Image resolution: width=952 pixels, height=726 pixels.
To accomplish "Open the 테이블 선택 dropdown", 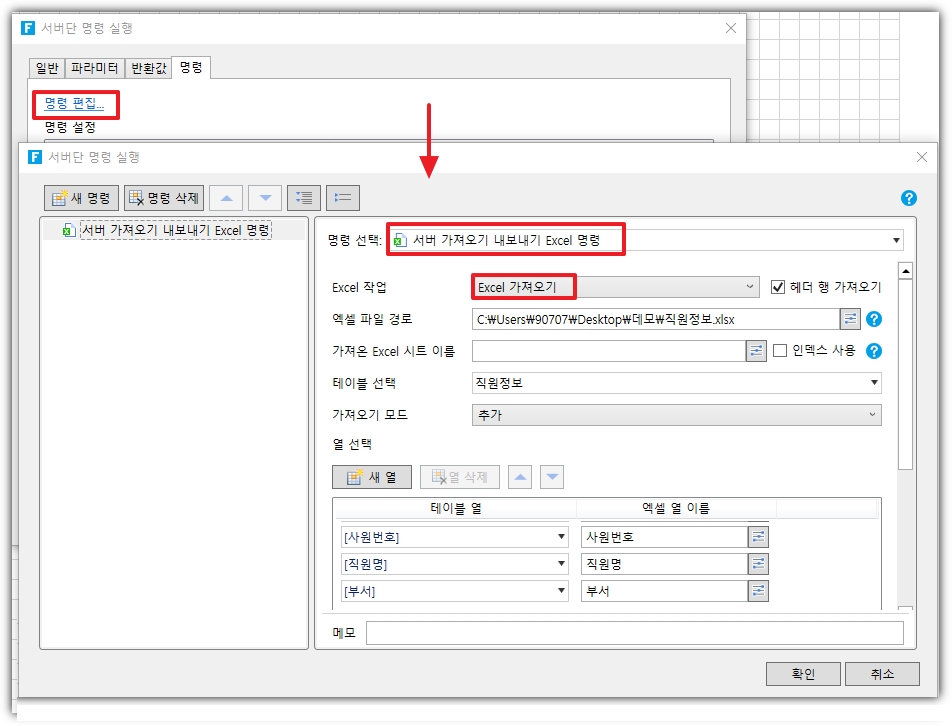I will 676,382.
